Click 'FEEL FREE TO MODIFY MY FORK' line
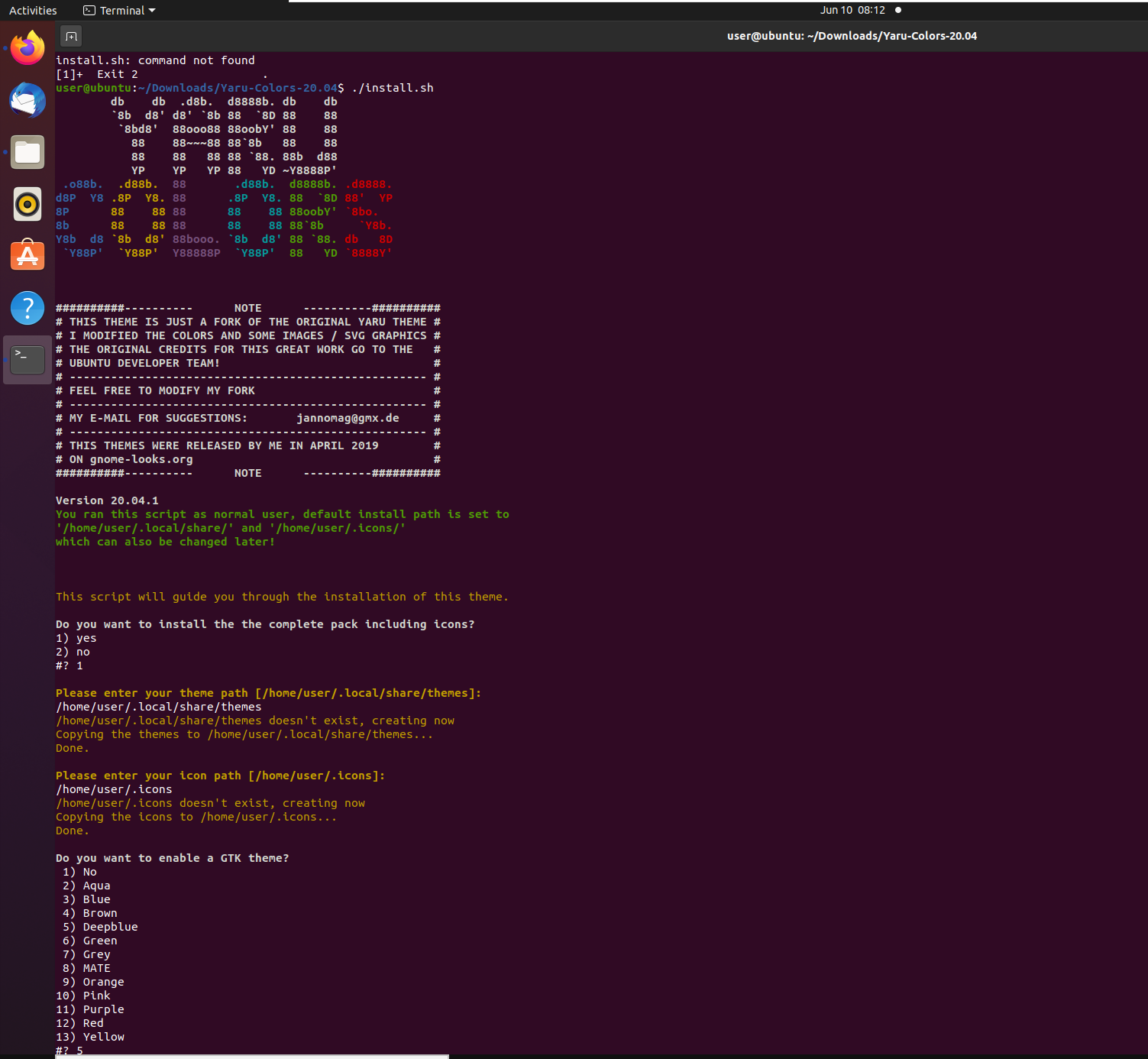This screenshot has width=1148, height=1059. pyautogui.click(x=162, y=390)
